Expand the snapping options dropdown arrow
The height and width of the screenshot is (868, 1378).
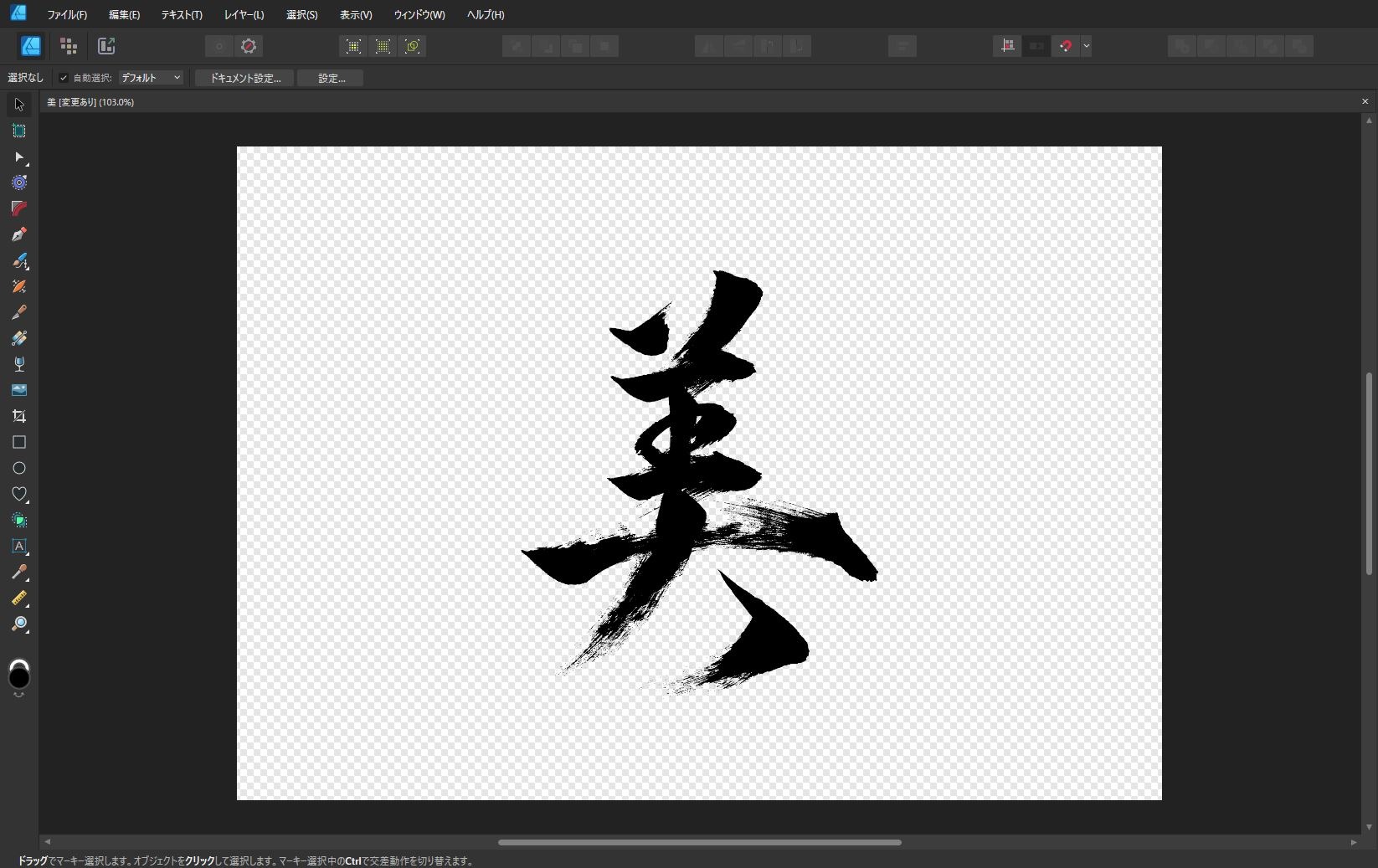coord(1086,46)
